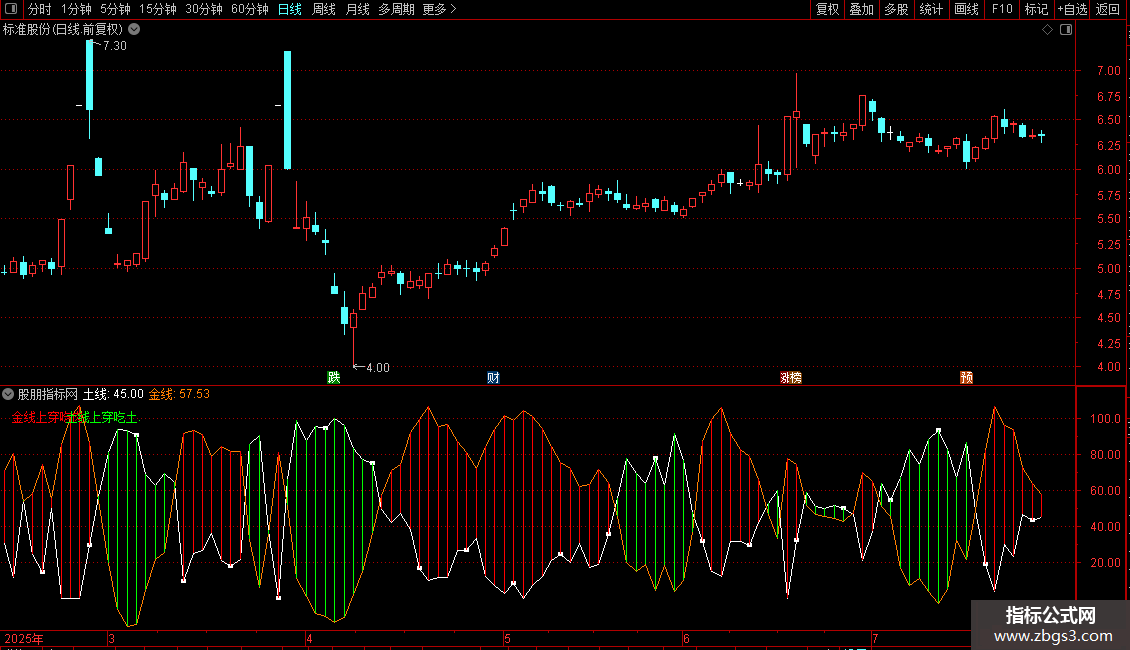Image resolution: width=1130 pixels, height=650 pixels.
Task: Click the 4.00 low price label
Action: click(378, 368)
